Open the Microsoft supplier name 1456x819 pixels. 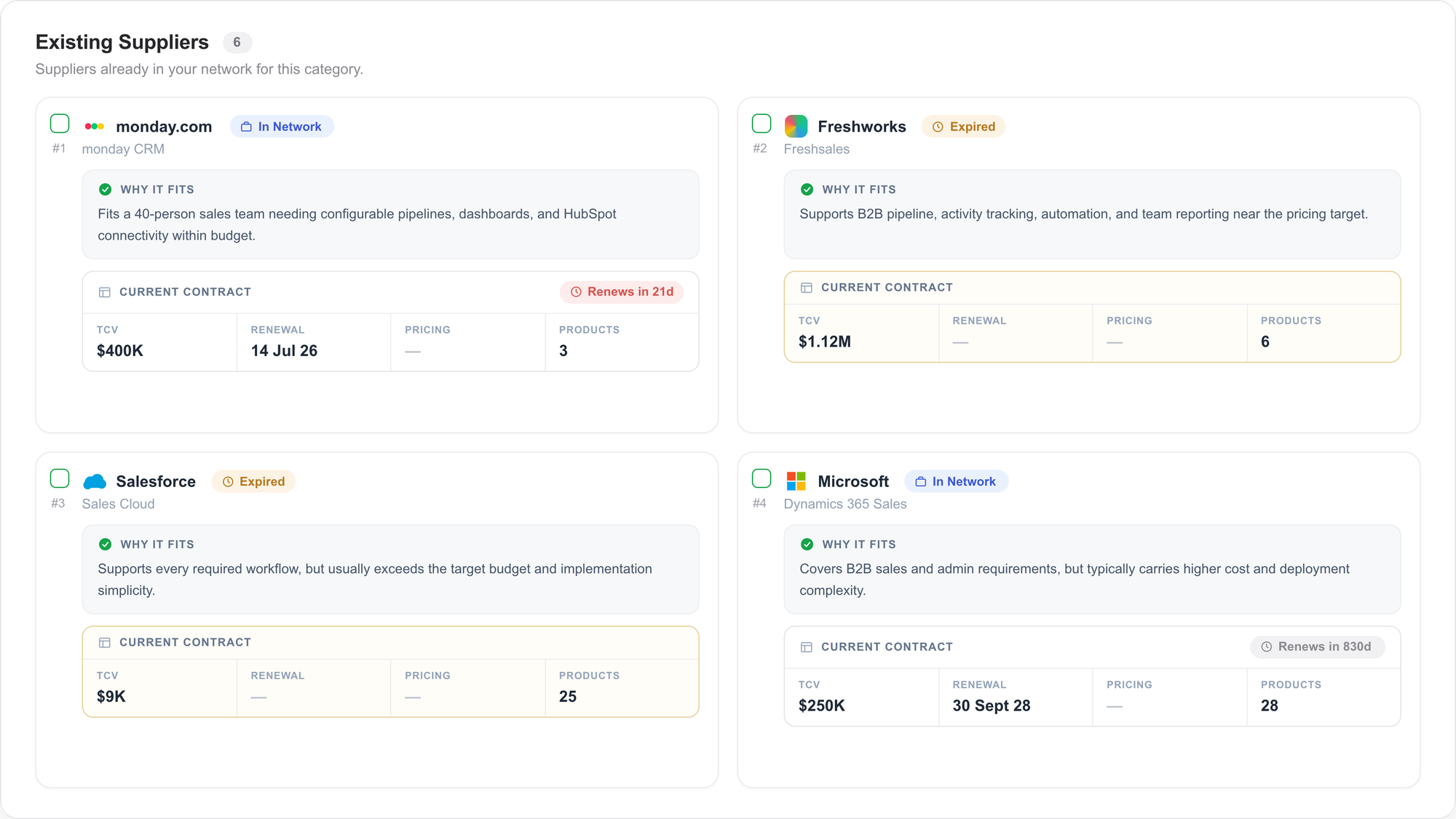tap(853, 481)
